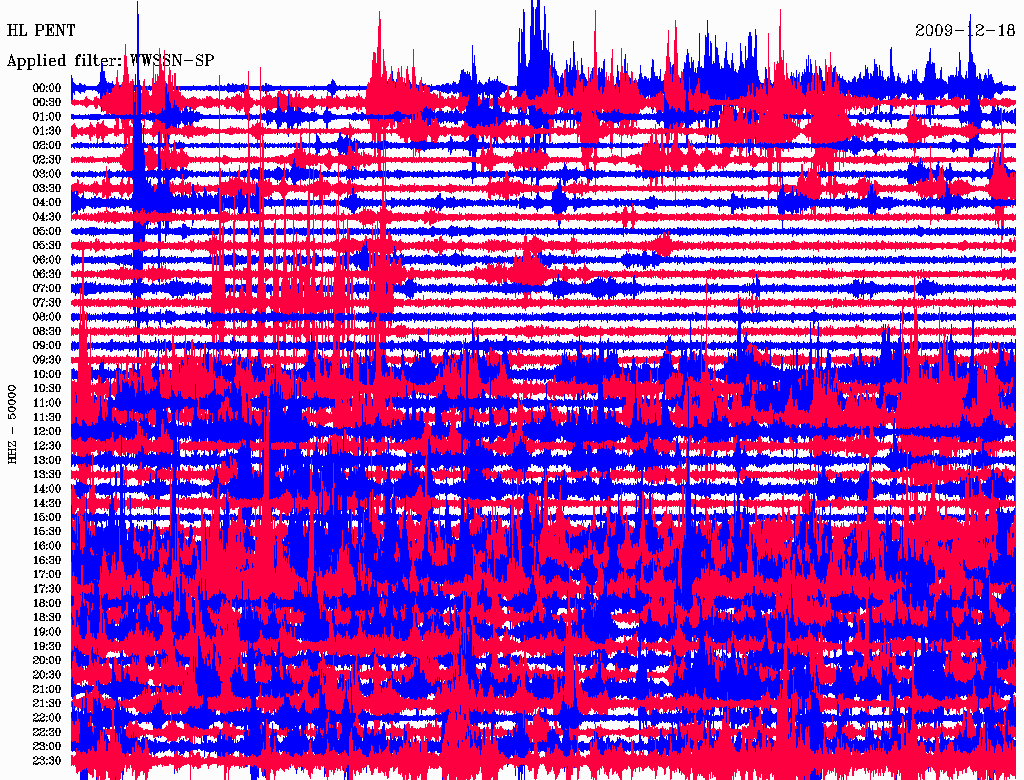The width and height of the screenshot is (1024, 780).
Task: Click the '04:30' time label
Action: 47,217
